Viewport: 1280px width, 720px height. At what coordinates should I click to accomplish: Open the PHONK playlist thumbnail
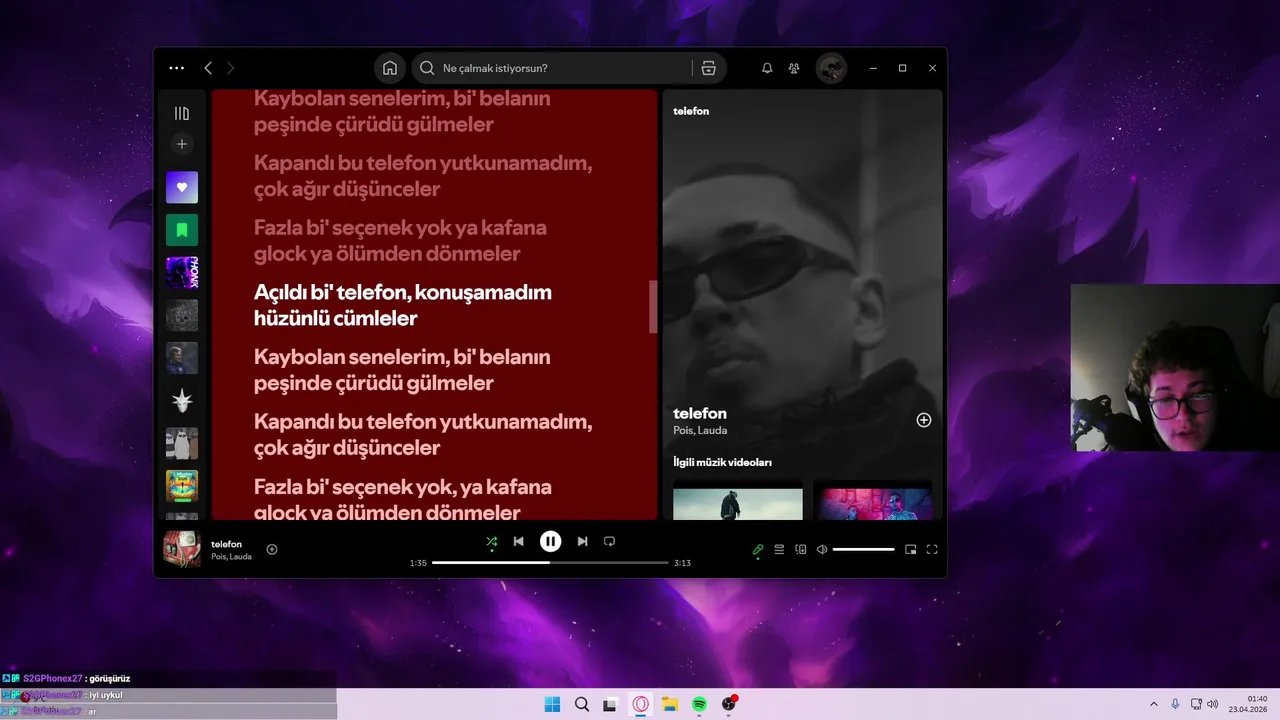coord(182,273)
